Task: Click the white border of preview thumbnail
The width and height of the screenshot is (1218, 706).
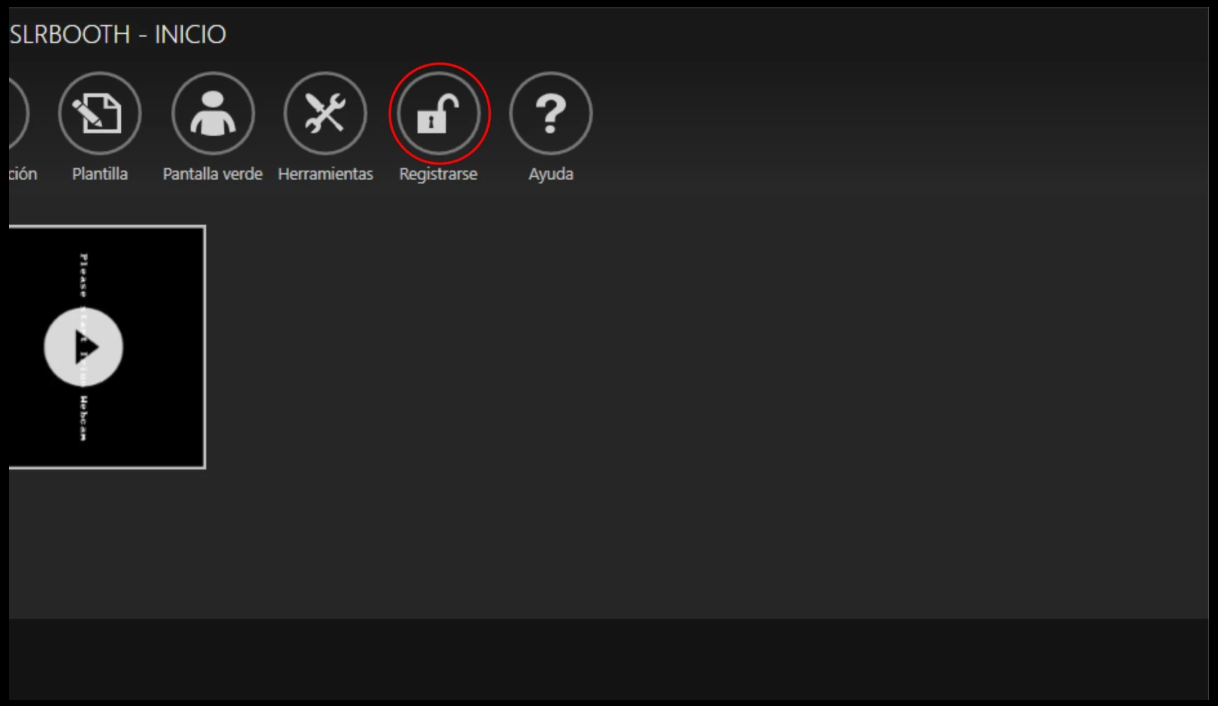Action: 204,347
